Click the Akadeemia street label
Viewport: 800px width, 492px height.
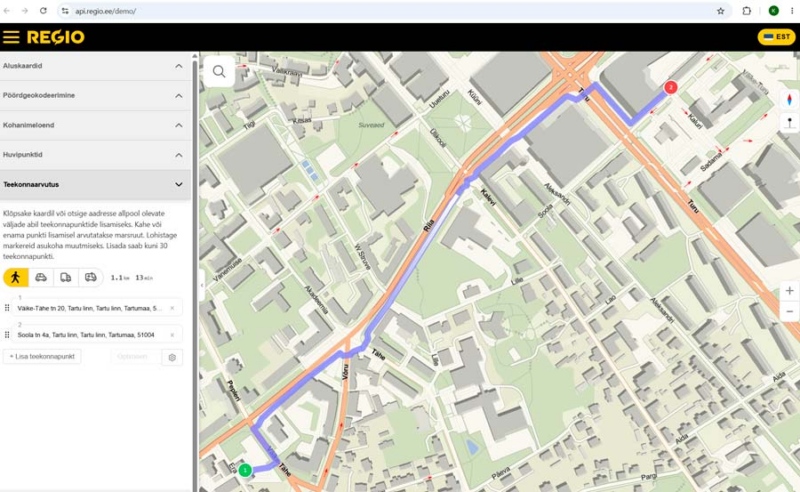(x=316, y=299)
